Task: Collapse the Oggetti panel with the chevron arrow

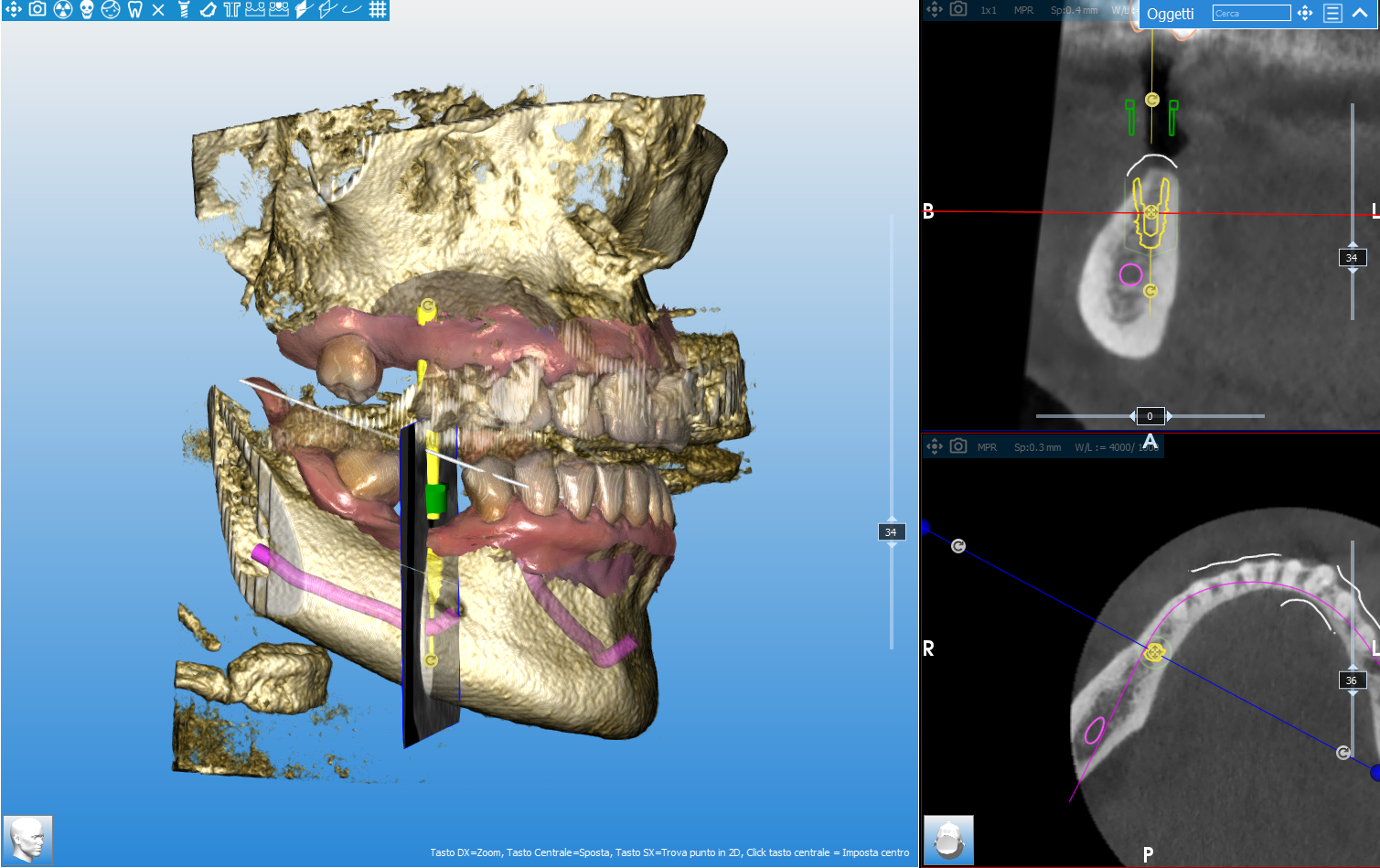Action: (x=1360, y=13)
